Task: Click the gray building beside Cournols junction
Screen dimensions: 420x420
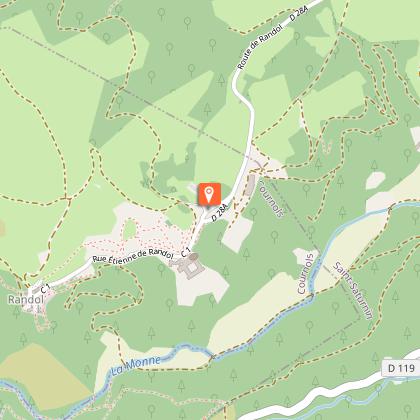Action: (251, 185)
